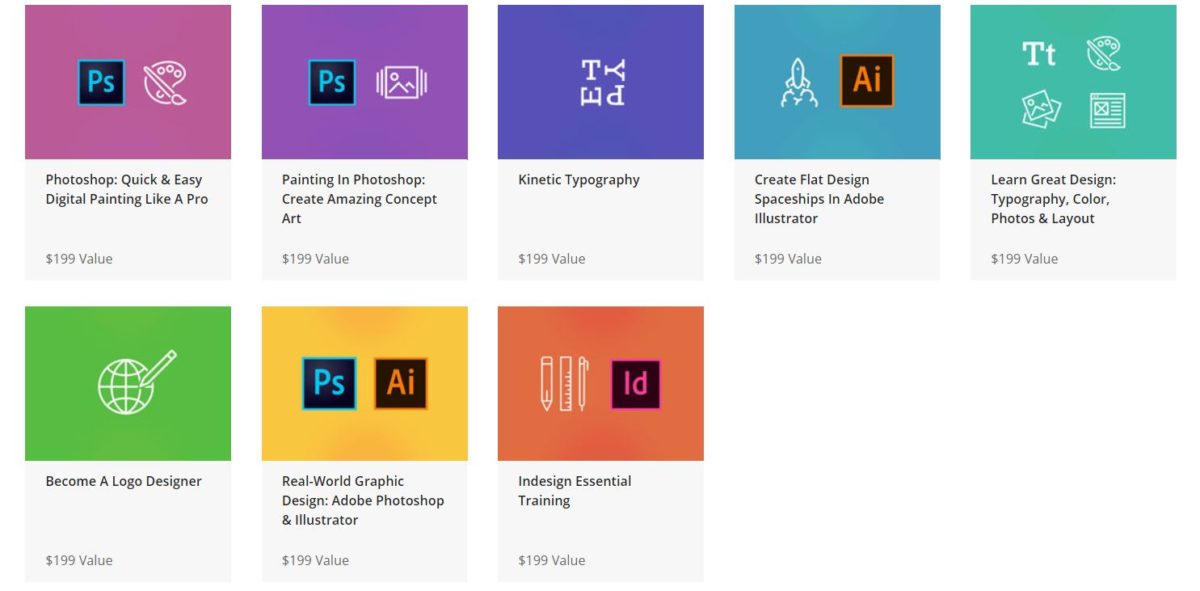Click the Ai icon next to the rocket
Image resolution: width=1200 pixels, height=591 pixels.
tap(866, 81)
